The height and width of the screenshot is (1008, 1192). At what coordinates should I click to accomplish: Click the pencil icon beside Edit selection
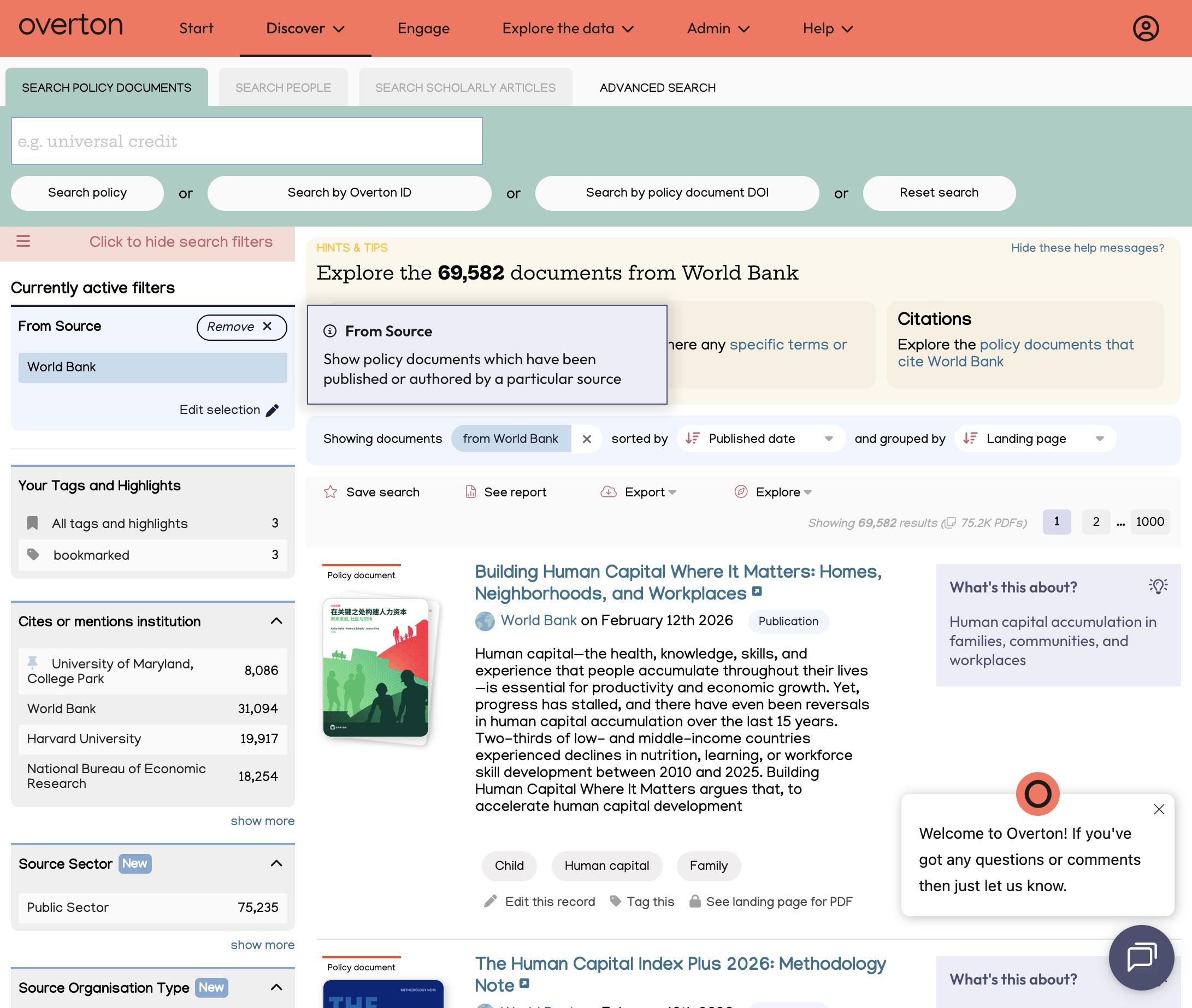pyautogui.click(x=273, y=410)
